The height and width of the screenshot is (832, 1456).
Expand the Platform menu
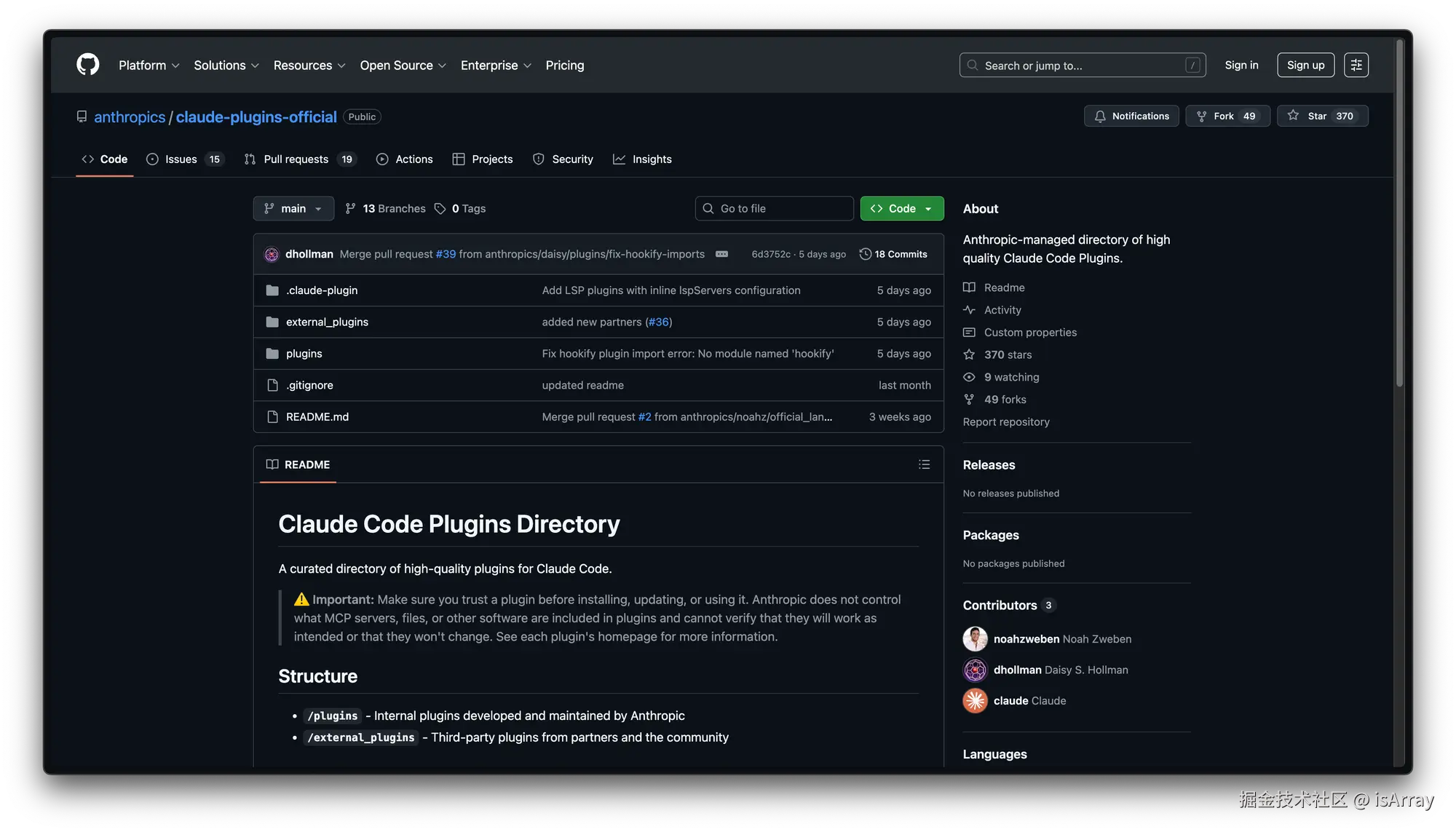(149, 66)
